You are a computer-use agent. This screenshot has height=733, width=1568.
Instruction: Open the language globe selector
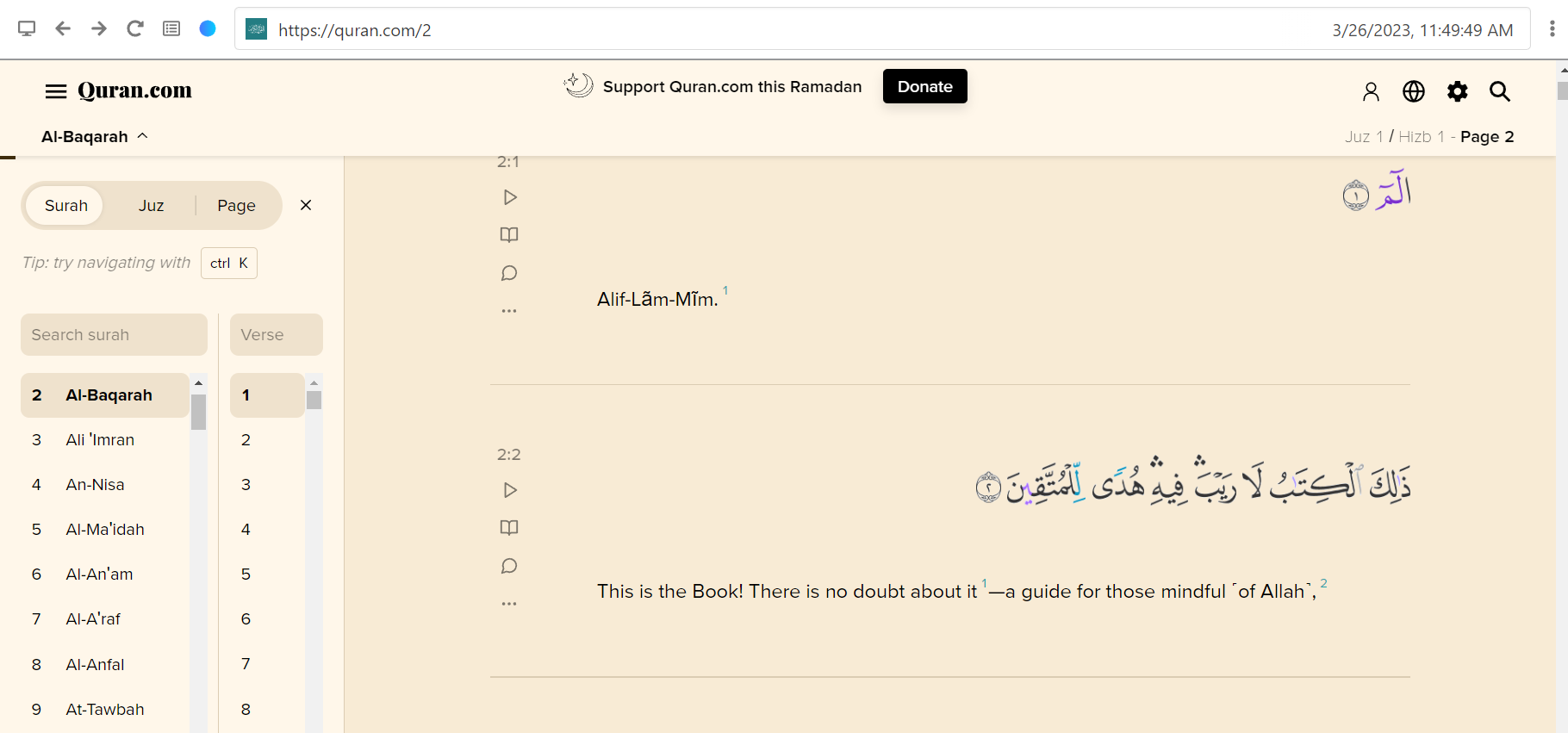pyautogui.click(x=1414, y=91)
